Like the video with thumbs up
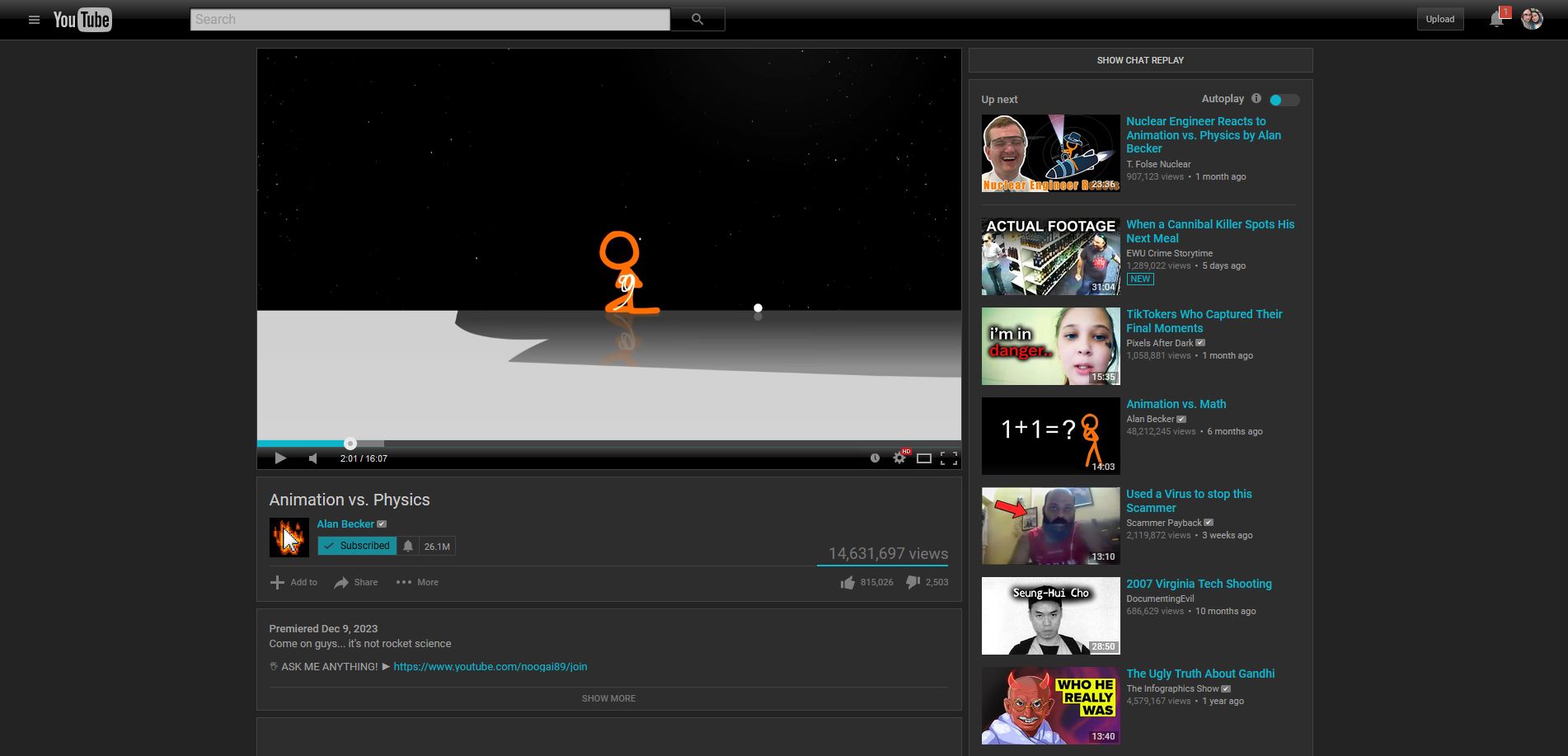This screenshot has width=1568, height=756. point(847,582)
